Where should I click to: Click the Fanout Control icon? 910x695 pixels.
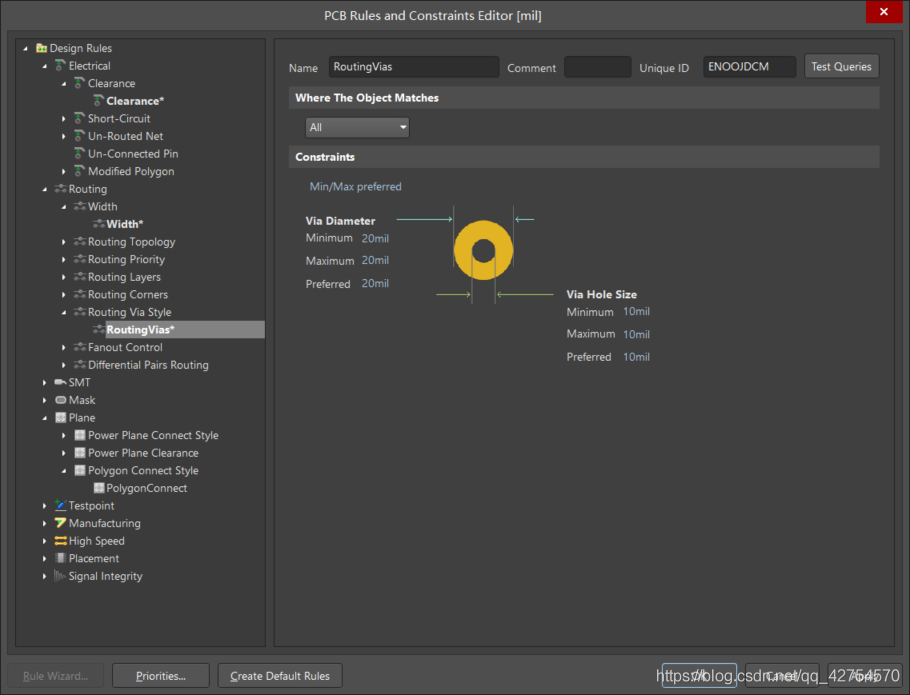pos(80,347)
